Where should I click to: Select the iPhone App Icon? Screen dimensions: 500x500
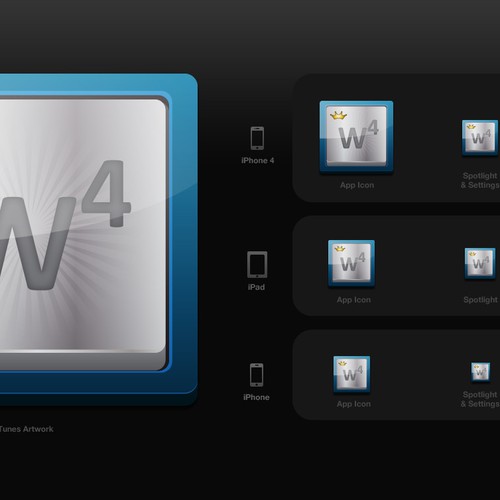(352, 374)
